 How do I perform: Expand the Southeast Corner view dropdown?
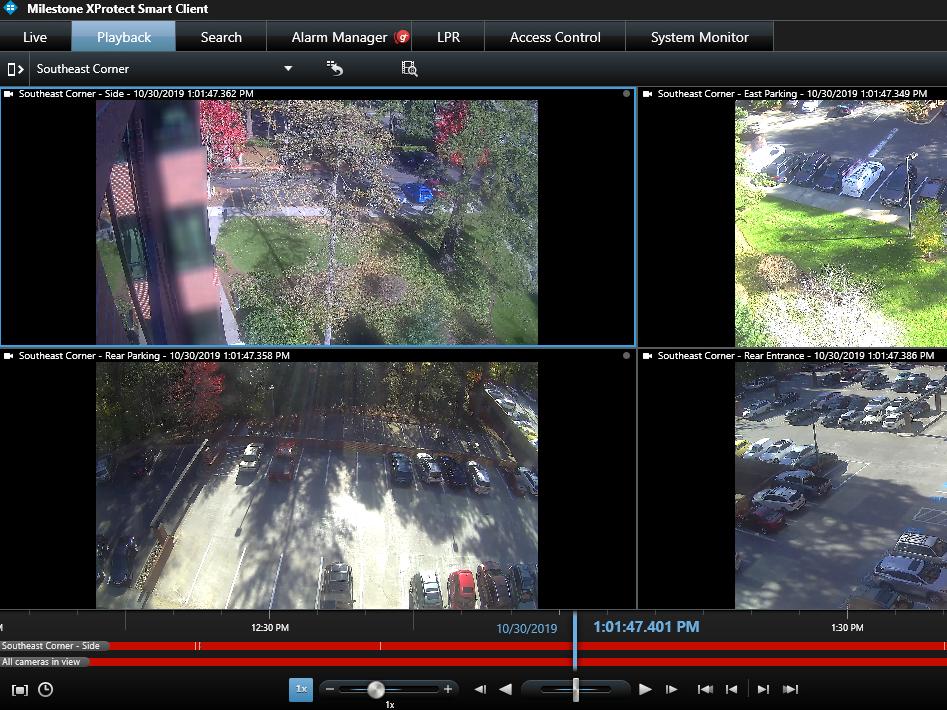point(288,69)
